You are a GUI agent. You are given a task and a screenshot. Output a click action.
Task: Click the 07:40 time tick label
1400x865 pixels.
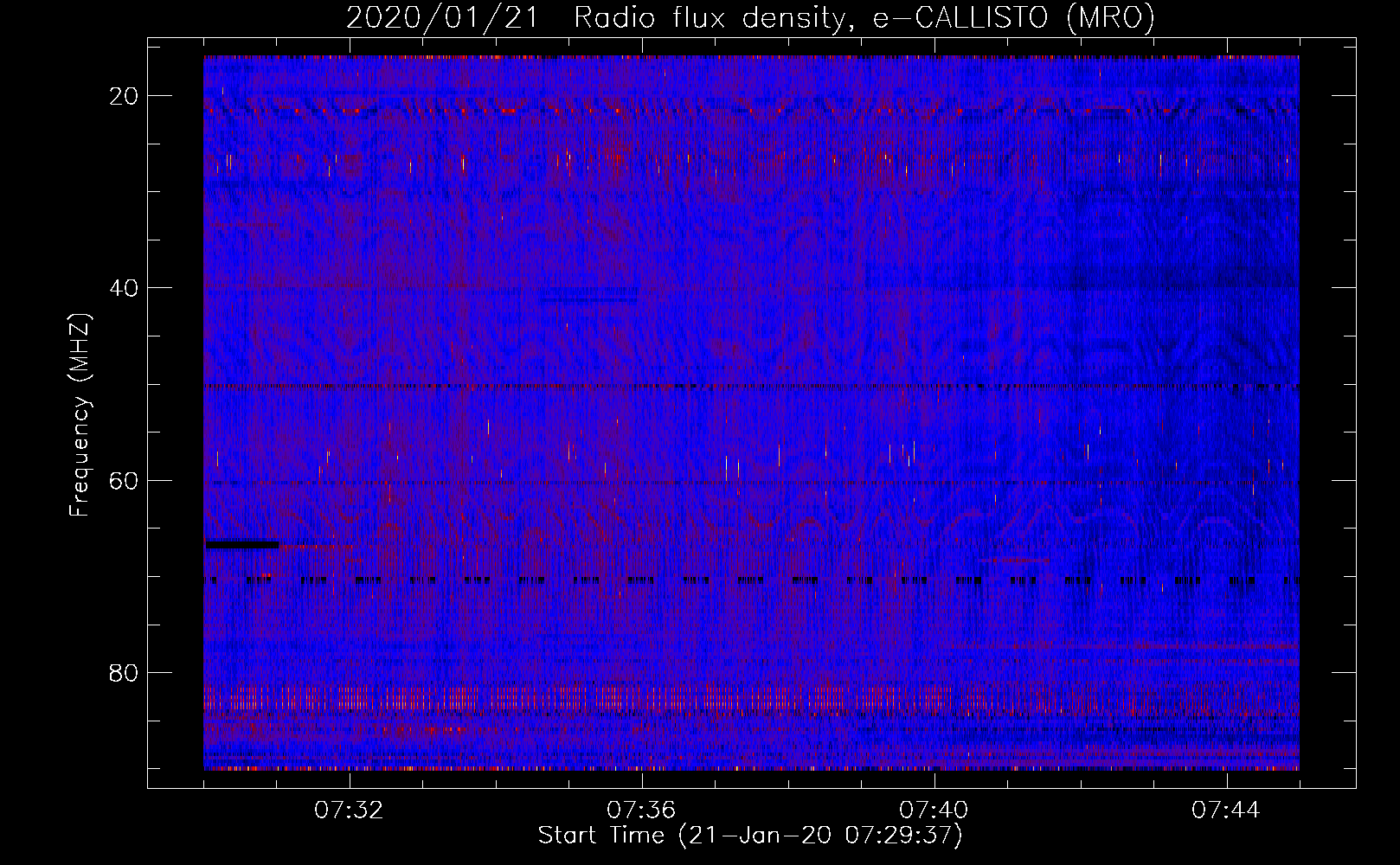934,811
